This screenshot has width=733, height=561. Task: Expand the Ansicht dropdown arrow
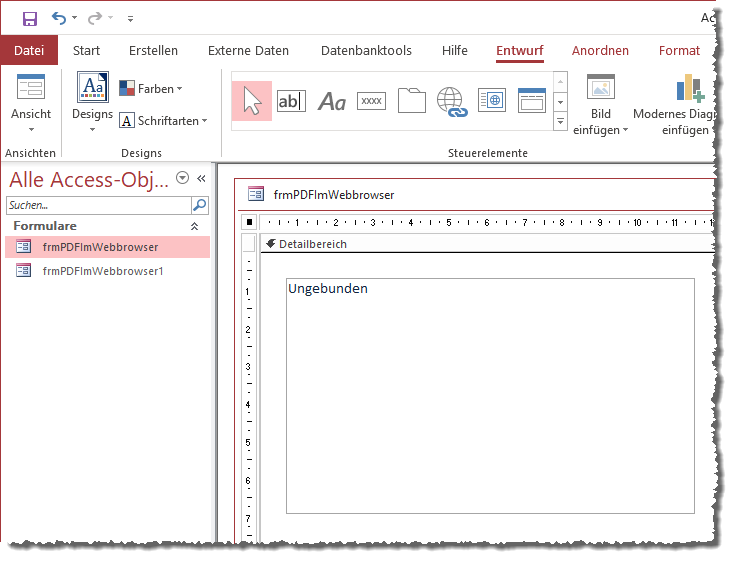click(x=31, y=129)
